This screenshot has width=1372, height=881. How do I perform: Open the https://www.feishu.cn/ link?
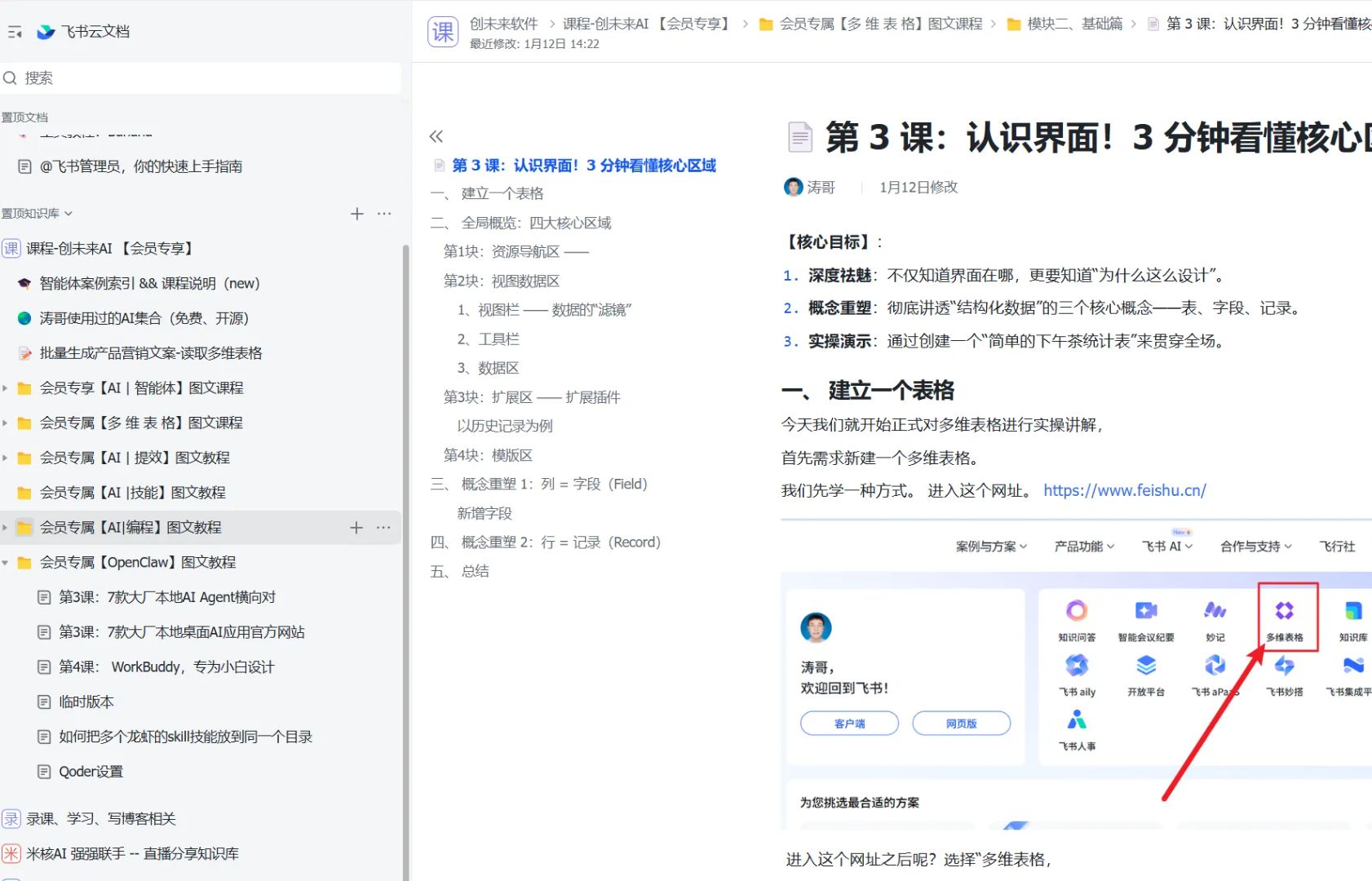point(1125,490)
